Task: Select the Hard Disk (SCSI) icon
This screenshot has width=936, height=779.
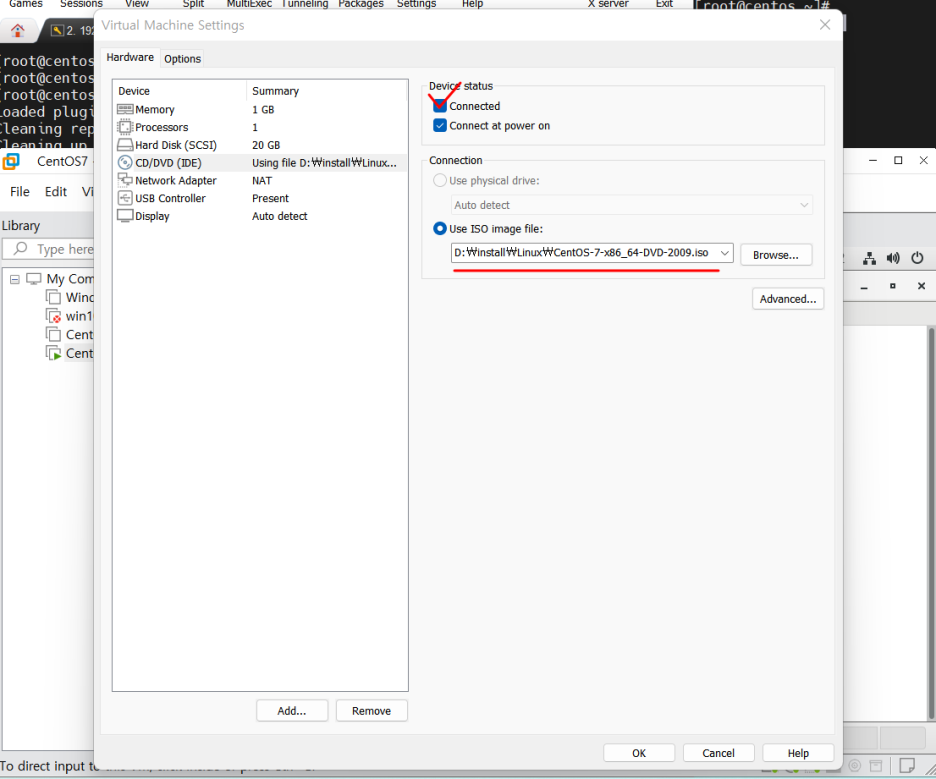Action: coord(125,145)
